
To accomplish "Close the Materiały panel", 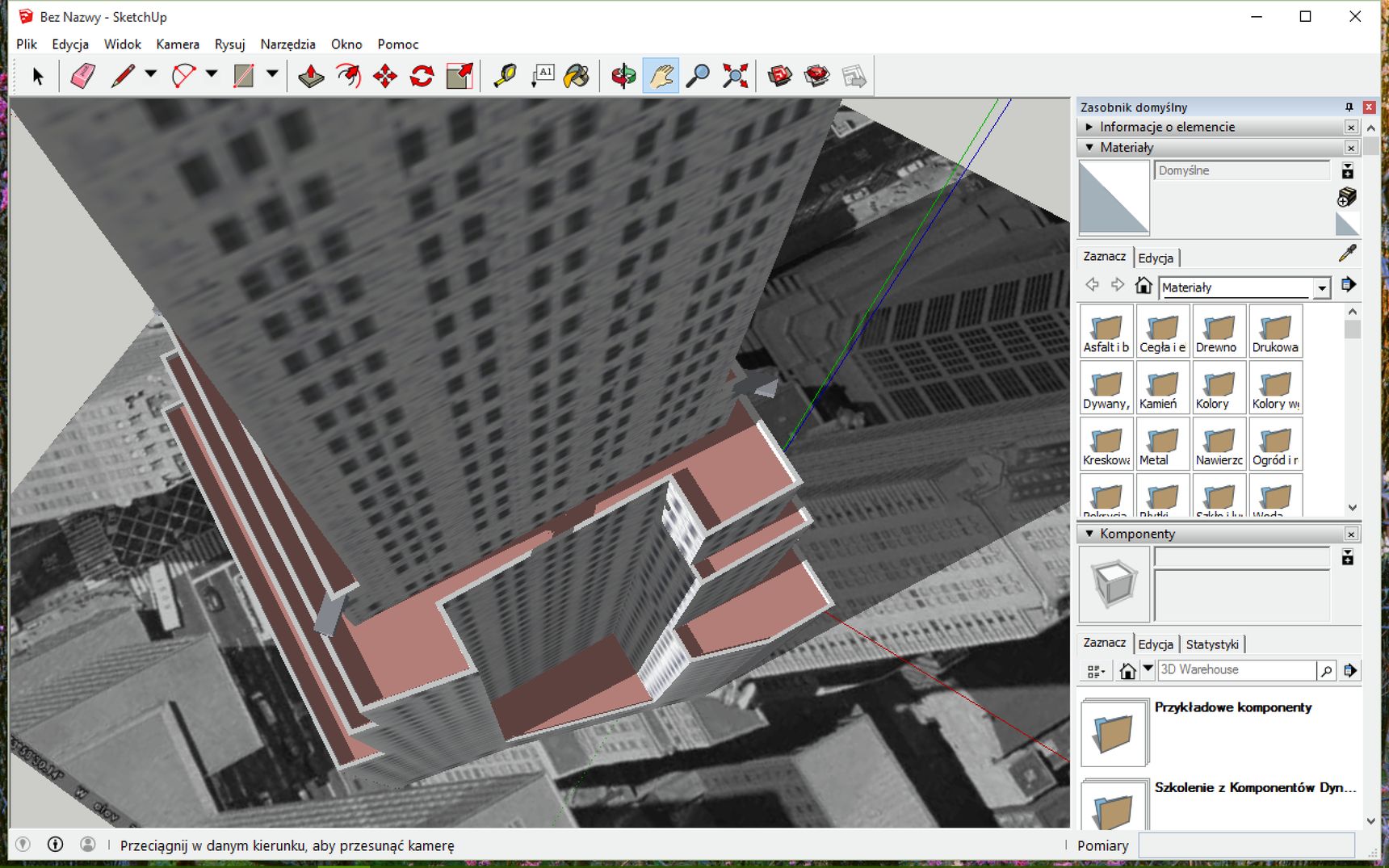I will pos(1351,148).
